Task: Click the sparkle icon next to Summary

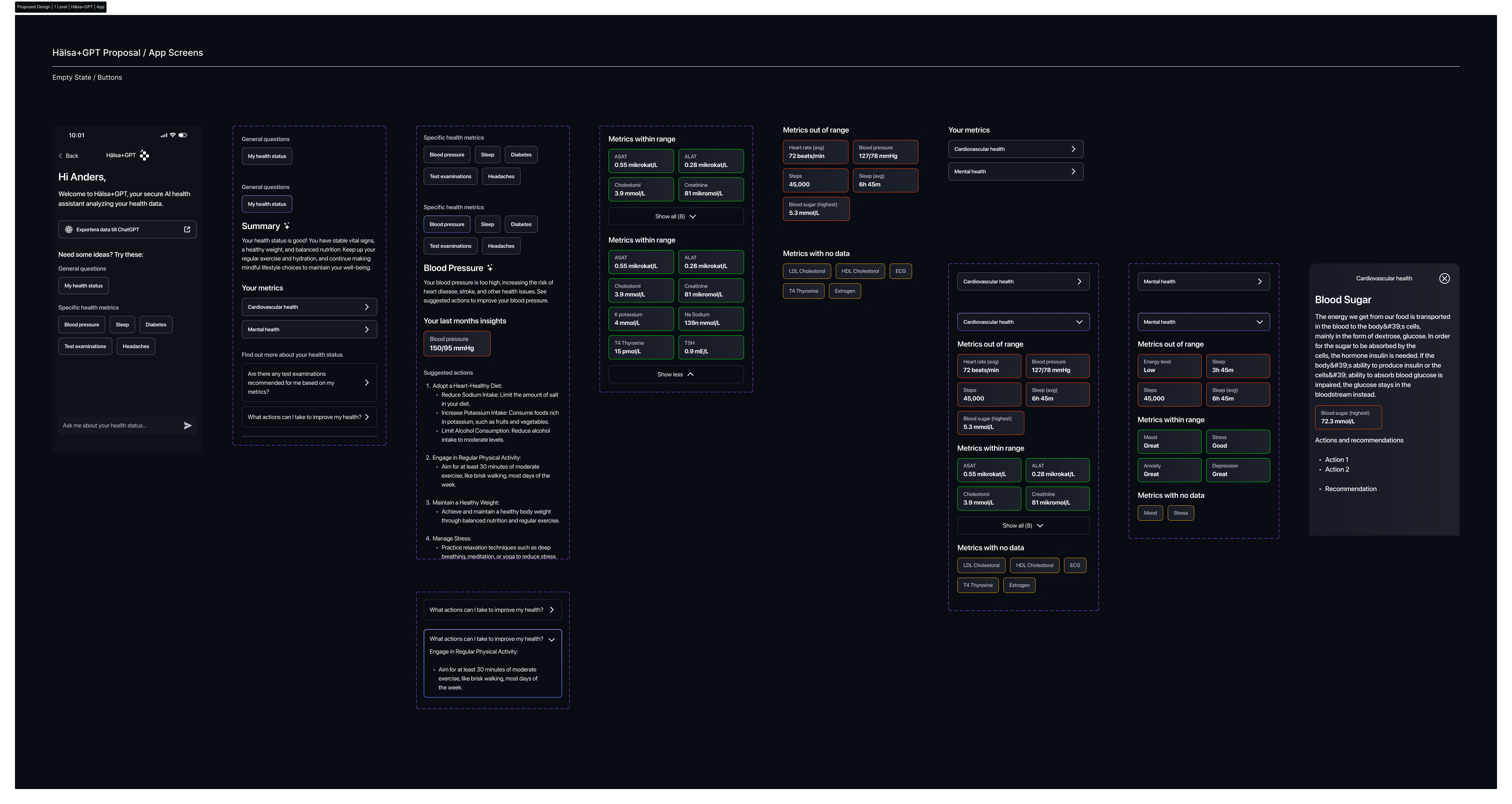Action: tap(287, 225)
